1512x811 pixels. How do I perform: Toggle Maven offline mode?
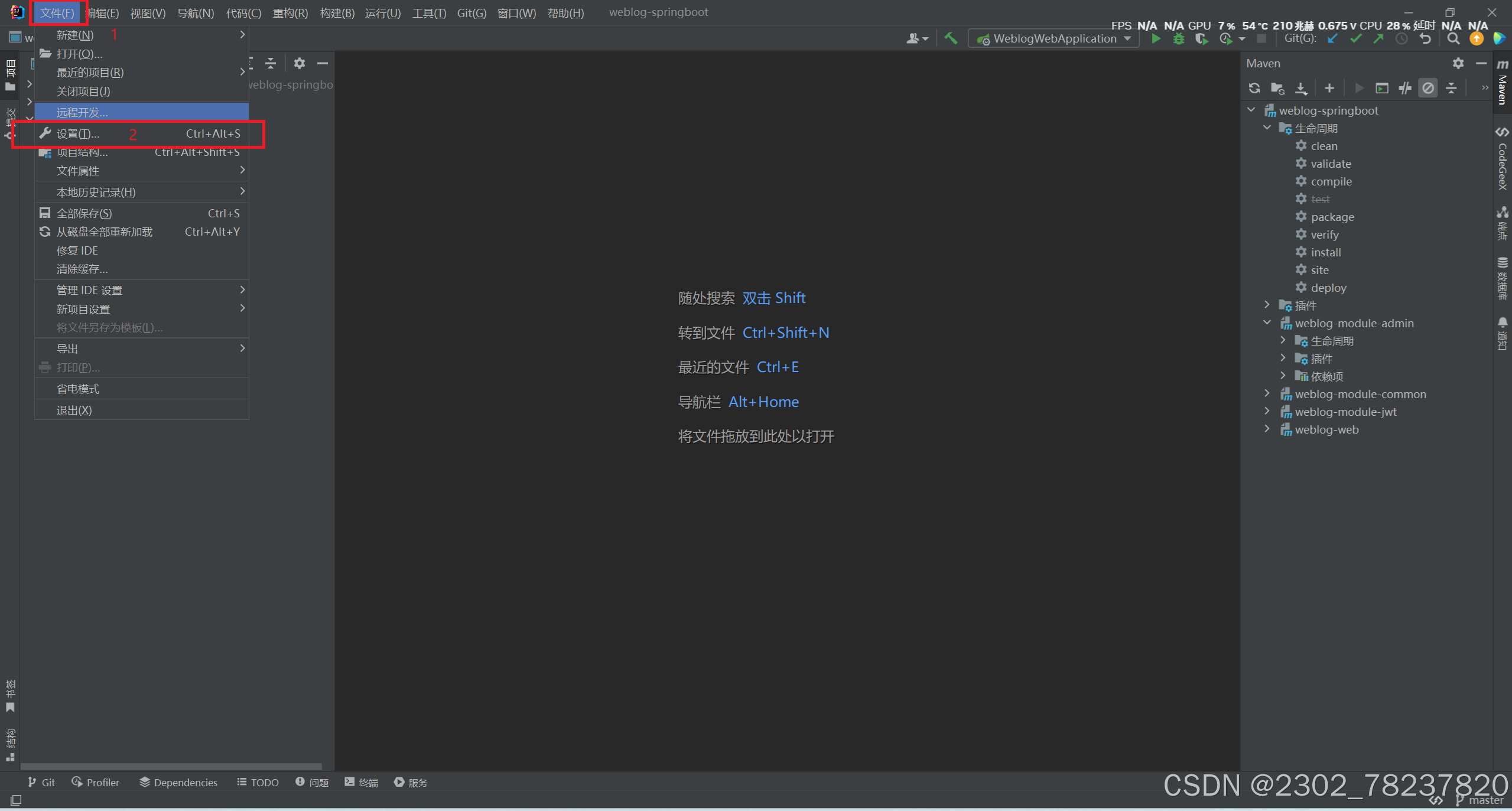pyautogui.click(x=1405, y=88)
